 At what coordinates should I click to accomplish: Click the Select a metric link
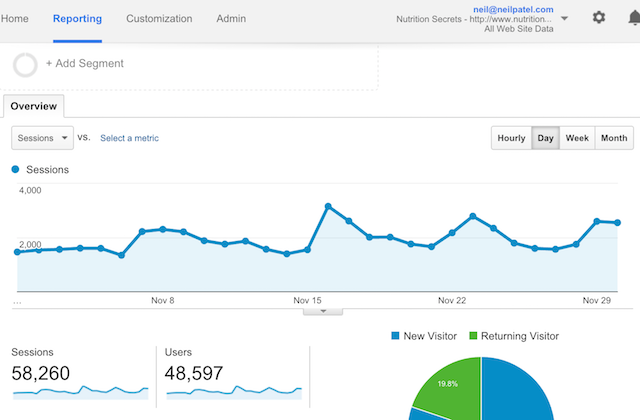coord(129,138)
